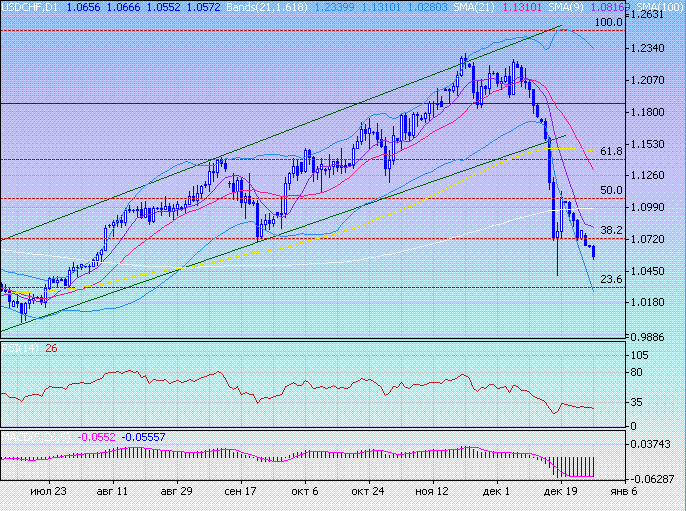Click the июл 23 date label
Screen dimensions: 686x511
[48, 492]
